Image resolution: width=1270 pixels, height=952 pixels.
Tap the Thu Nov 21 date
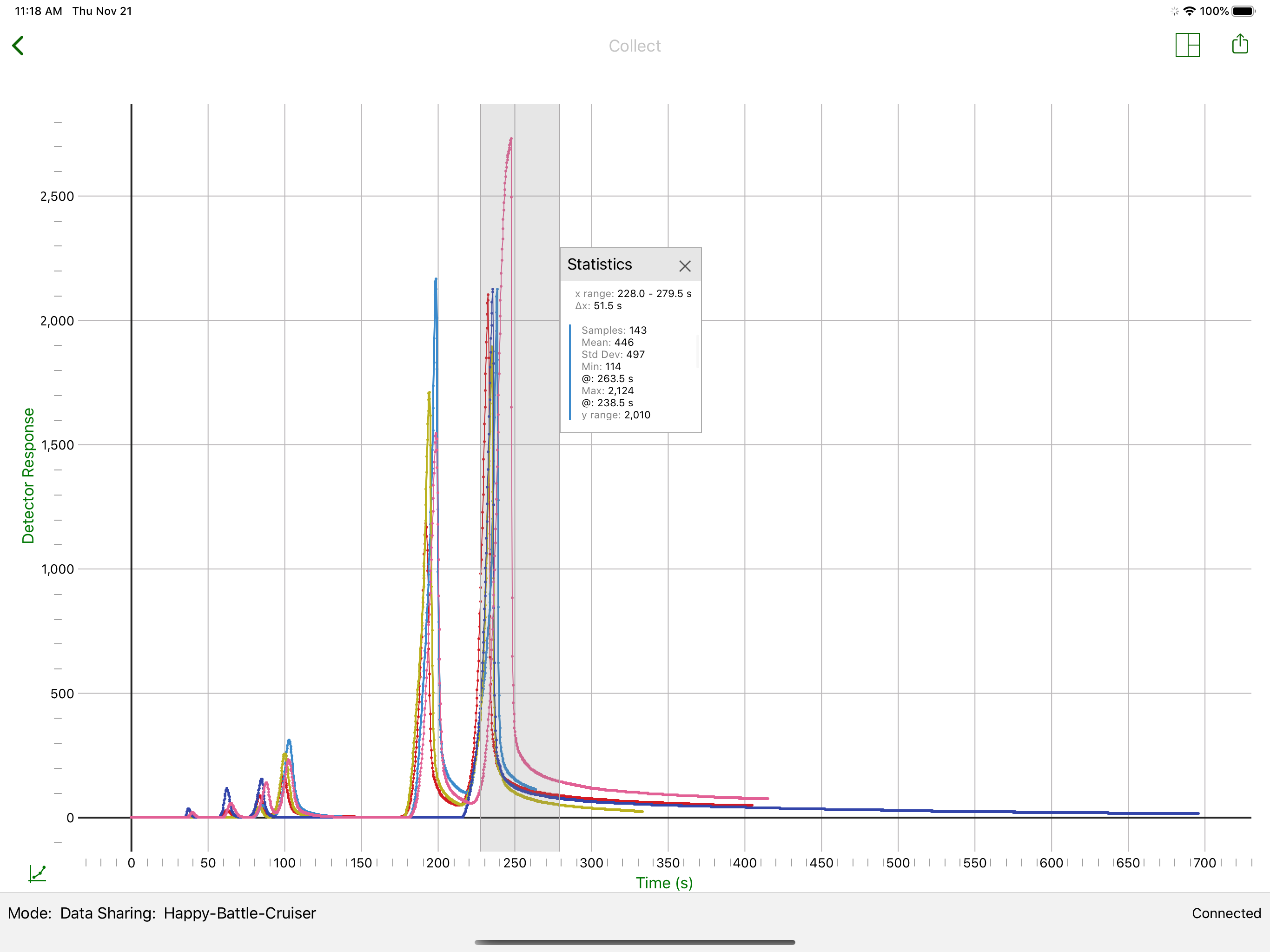[102, 11]
